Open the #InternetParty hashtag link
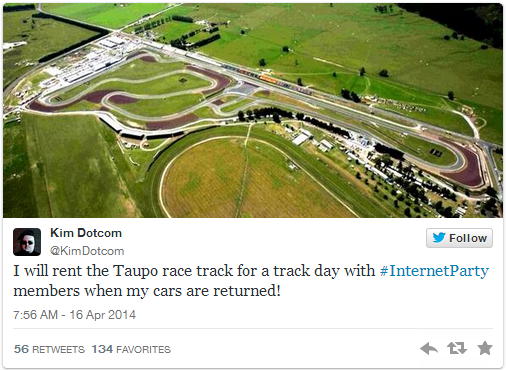 (434, 271)
